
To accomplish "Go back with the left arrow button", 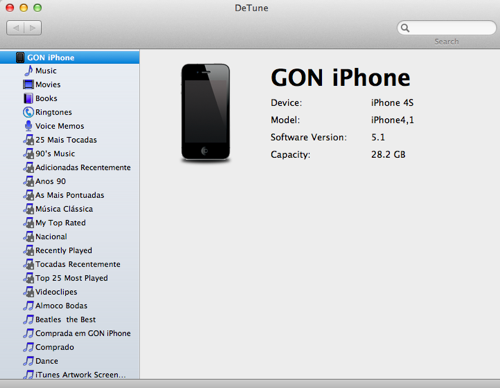I will pyautogui.click(x=15, y=28).
